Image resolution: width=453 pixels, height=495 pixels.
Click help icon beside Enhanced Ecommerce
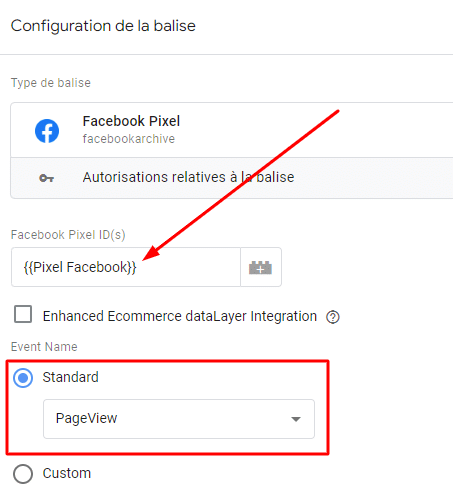tap(332, 317)
